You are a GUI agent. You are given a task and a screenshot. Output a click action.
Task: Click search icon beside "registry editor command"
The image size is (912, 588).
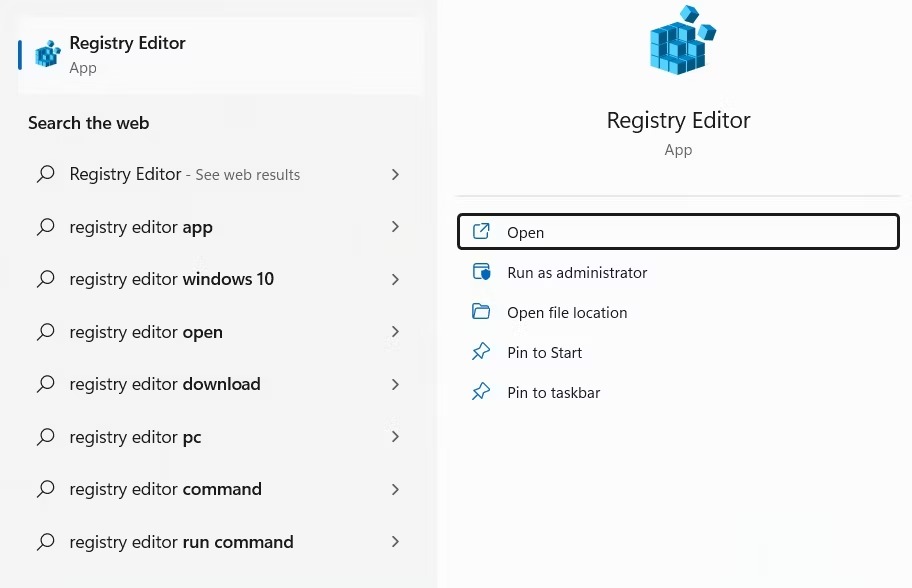pyautogui.click(x=45, y=489)
